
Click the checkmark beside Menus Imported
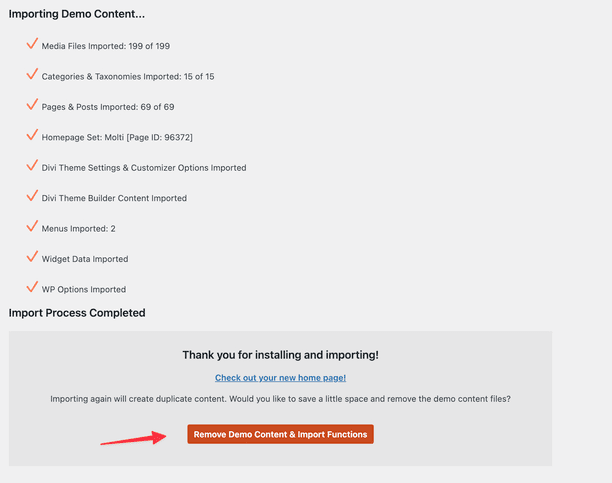(x=32, y=226)
